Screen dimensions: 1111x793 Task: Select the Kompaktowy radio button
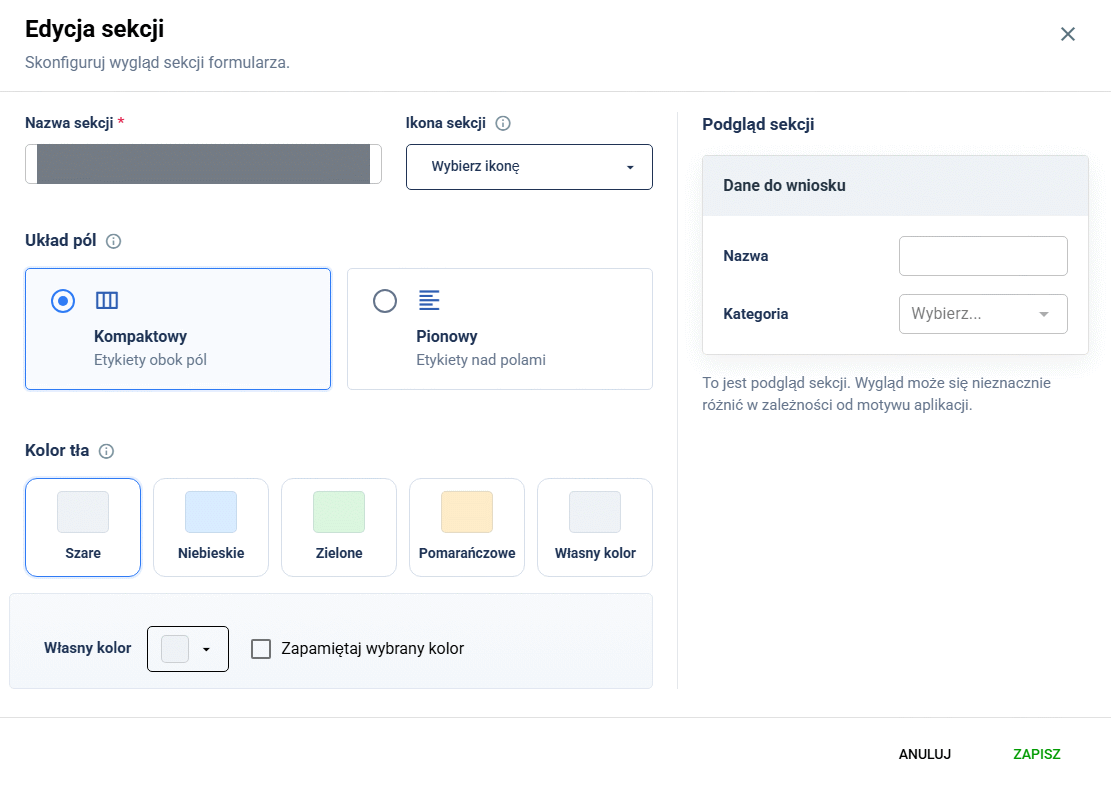point(63,301)
